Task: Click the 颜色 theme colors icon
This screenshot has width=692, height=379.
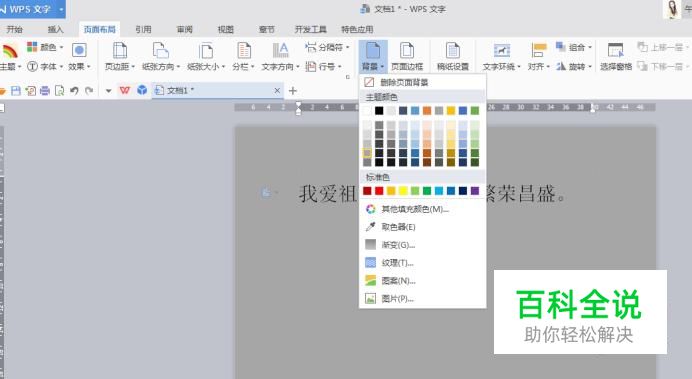Action: [32, 47]
